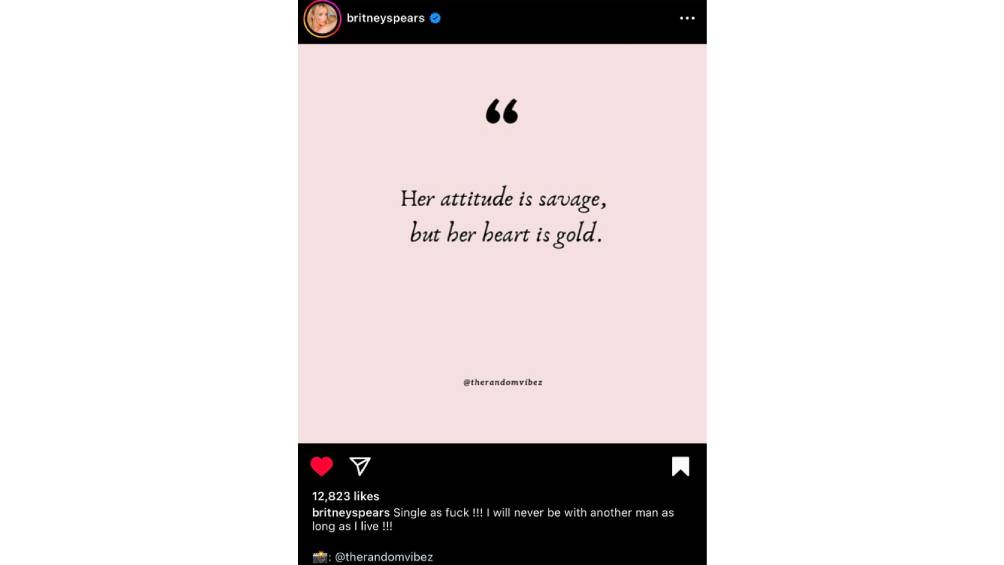The image size is (1004, 565).
Task: Click the "but her heart is gold." line
Action: (x=506, y=234)
